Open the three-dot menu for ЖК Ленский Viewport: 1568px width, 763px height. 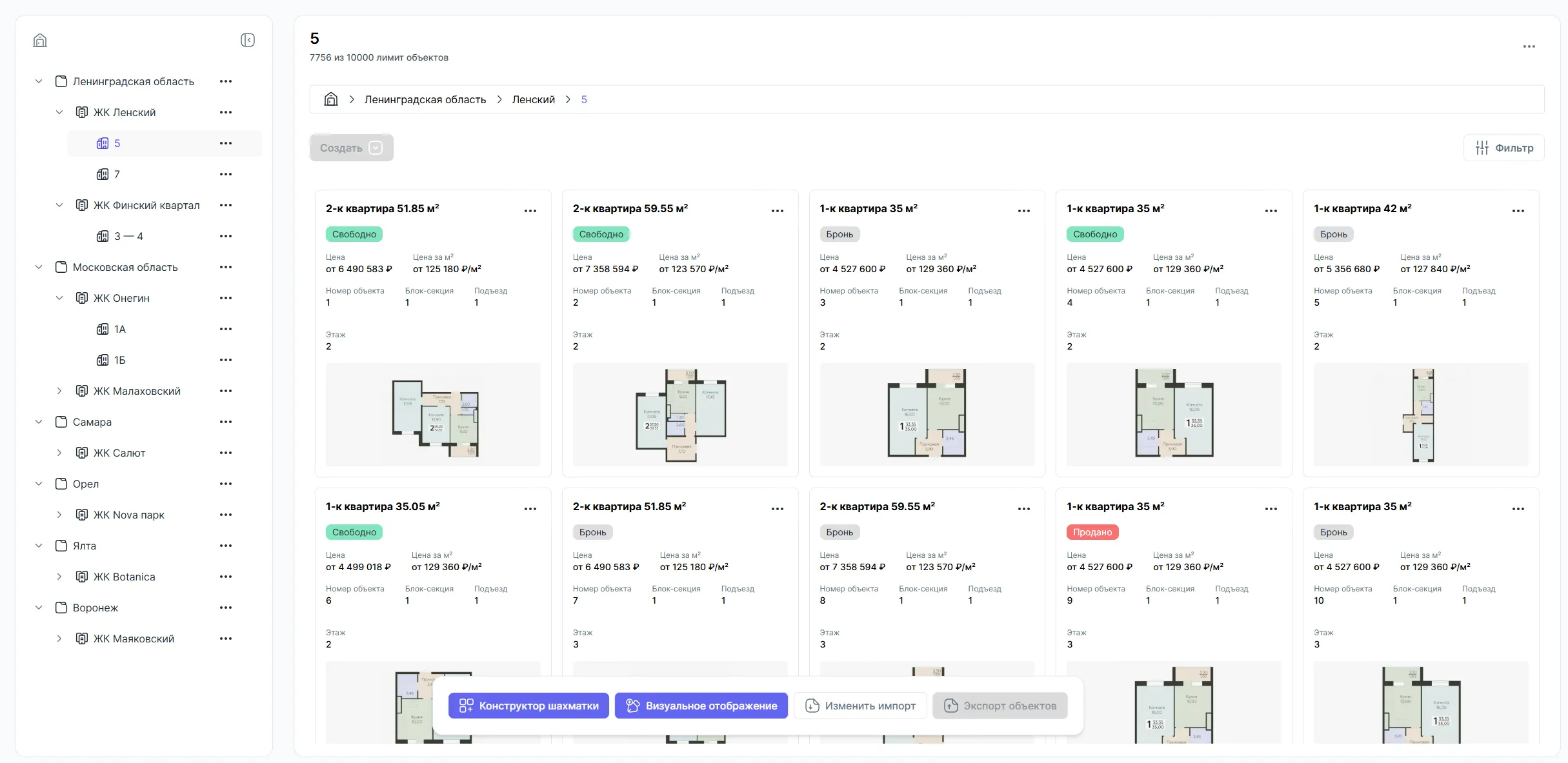click(x=226, y=112)
